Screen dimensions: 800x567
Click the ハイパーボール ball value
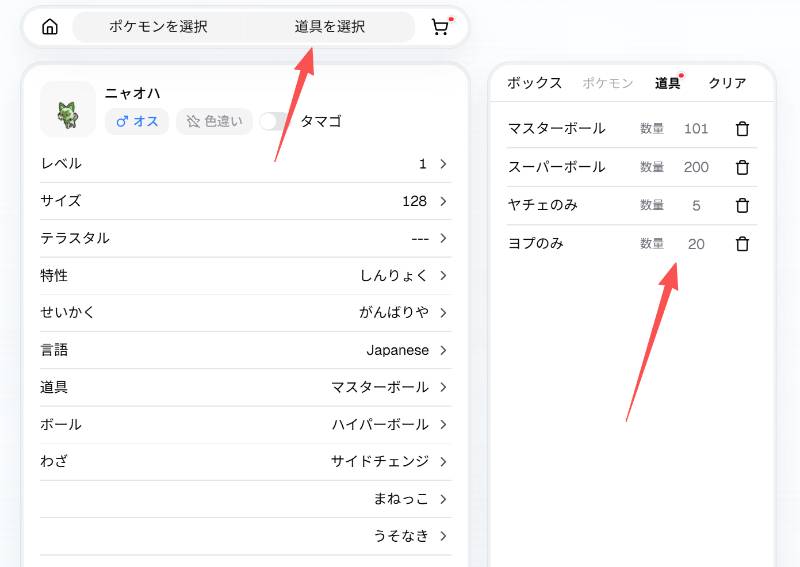click(x=380, y=425)
